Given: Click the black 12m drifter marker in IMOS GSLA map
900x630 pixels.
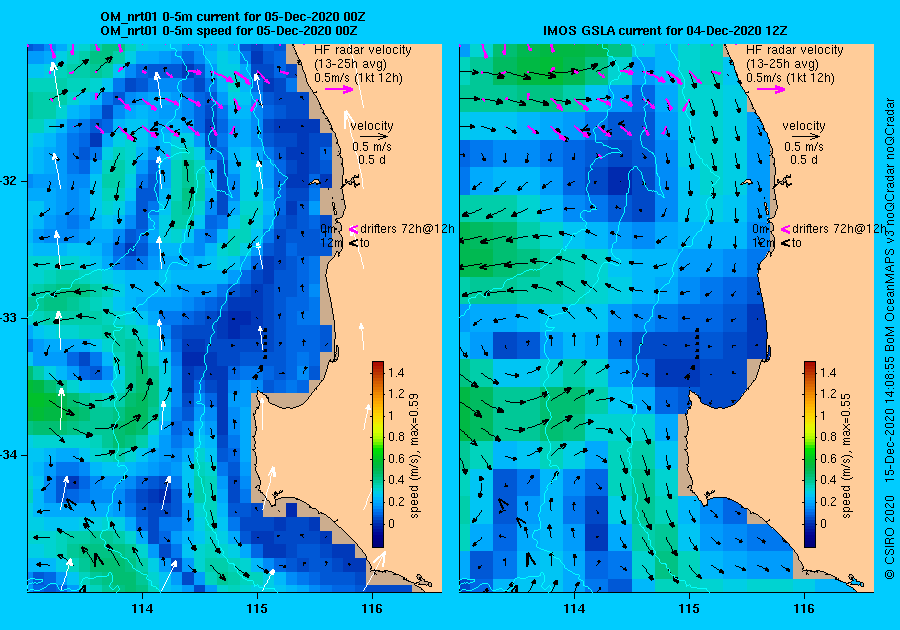Looking at the screenshot, I should pos(785,243).
